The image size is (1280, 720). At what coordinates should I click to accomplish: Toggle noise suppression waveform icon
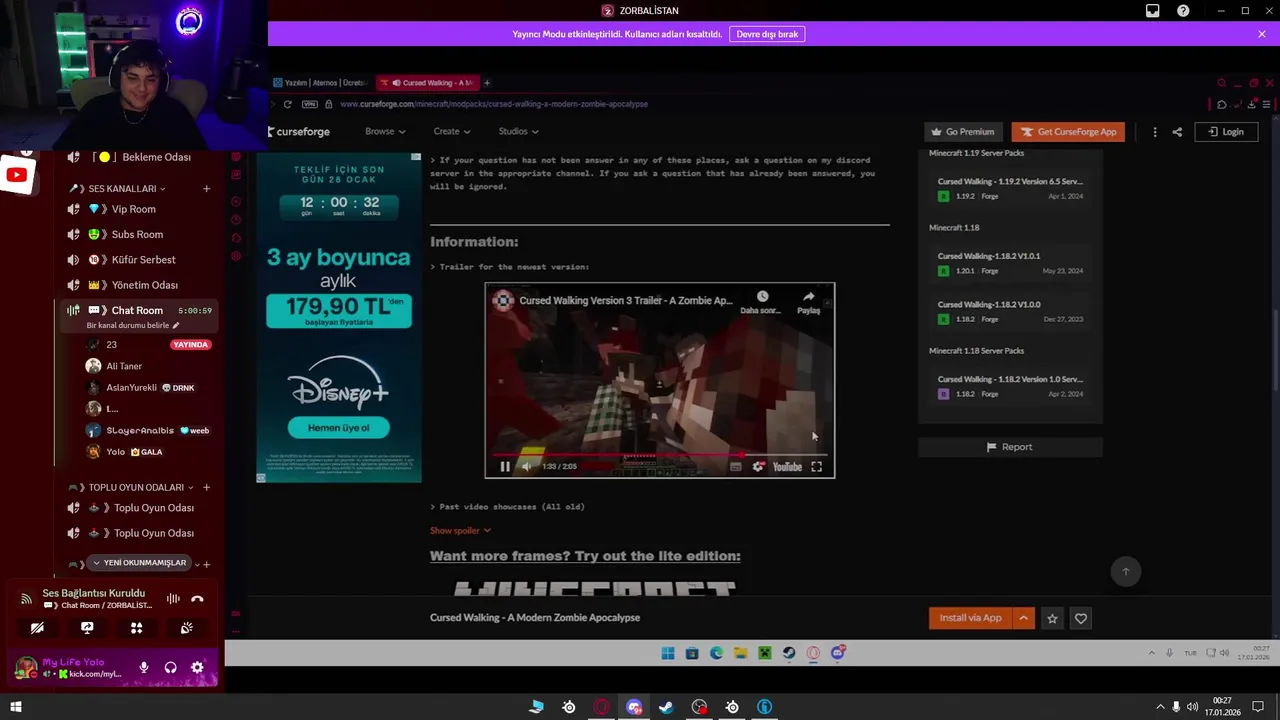click(x=173, y=599)
